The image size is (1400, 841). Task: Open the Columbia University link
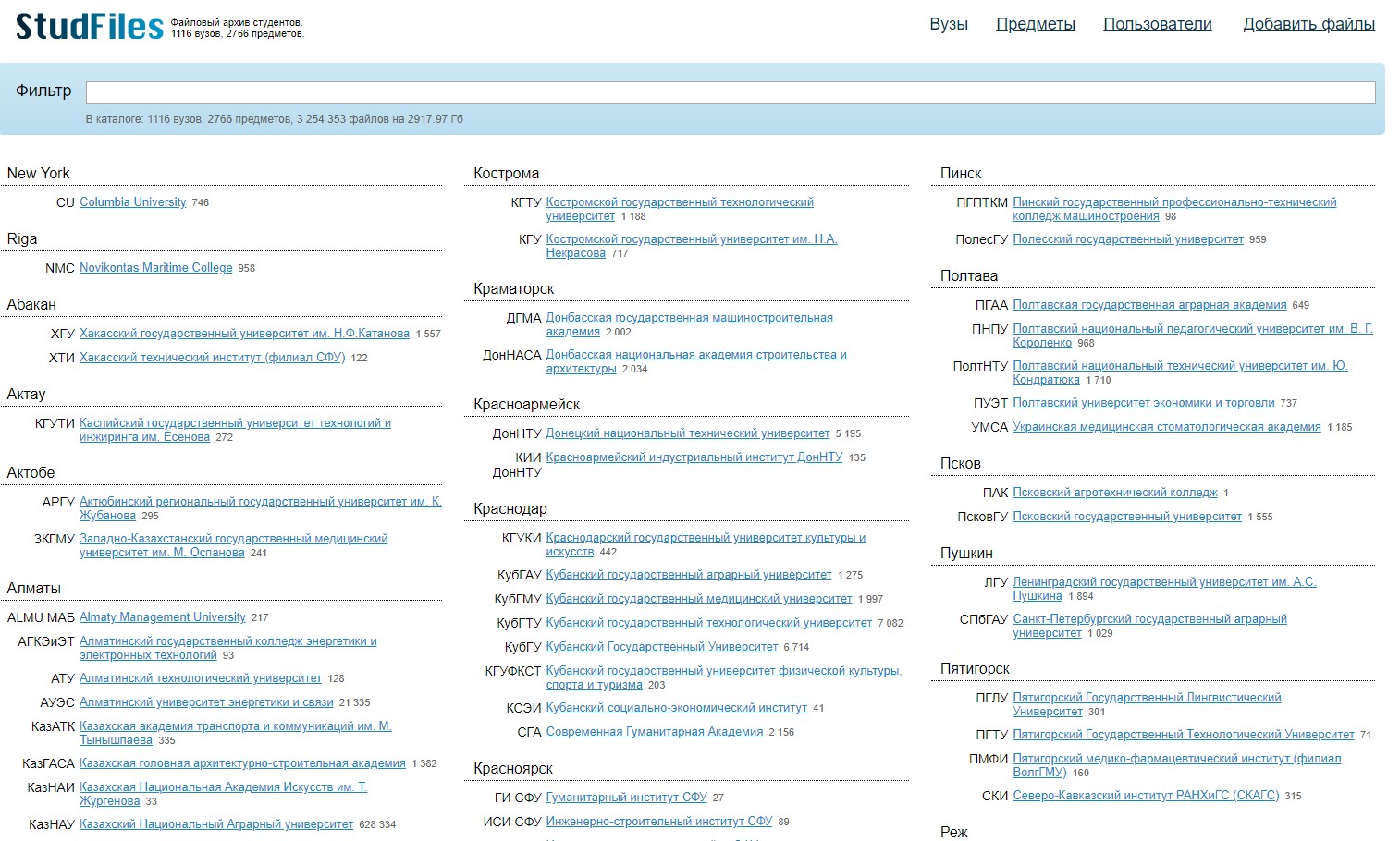tap(133, 202)
